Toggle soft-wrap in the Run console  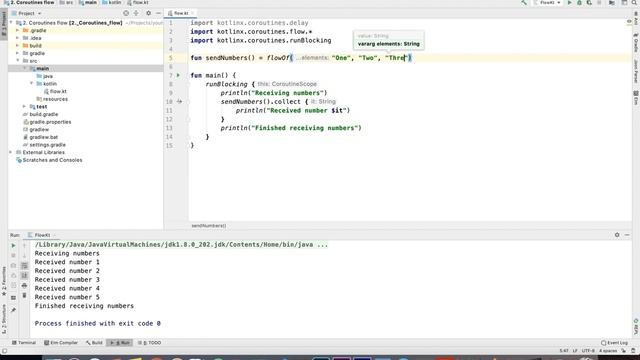(24, 266)
